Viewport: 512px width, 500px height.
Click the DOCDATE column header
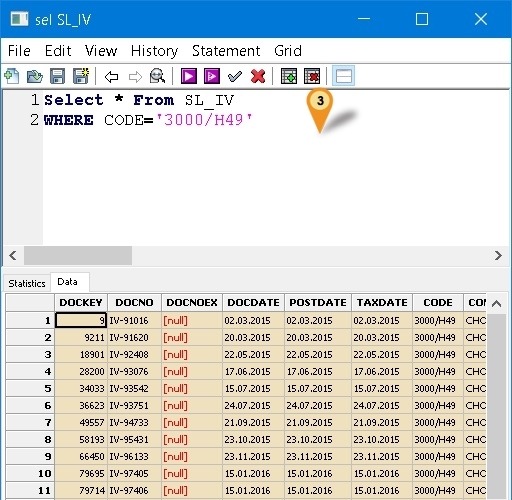coord(253,303)
